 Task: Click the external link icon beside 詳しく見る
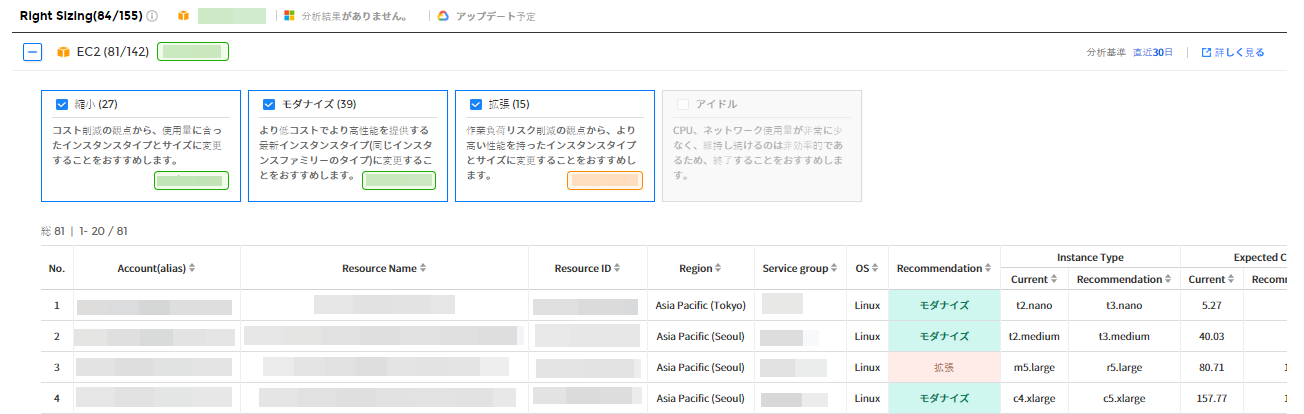[x=1205, y=52]
